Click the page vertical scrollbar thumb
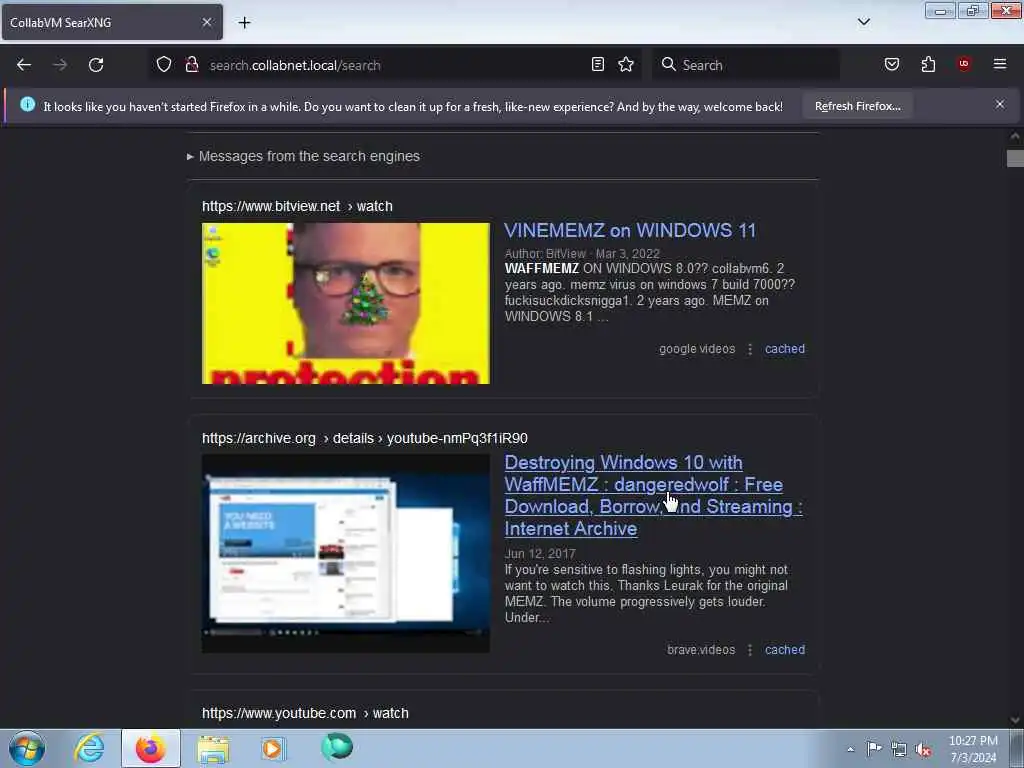The height and width of the screenshot is (768, 1024). point(1014,158)
